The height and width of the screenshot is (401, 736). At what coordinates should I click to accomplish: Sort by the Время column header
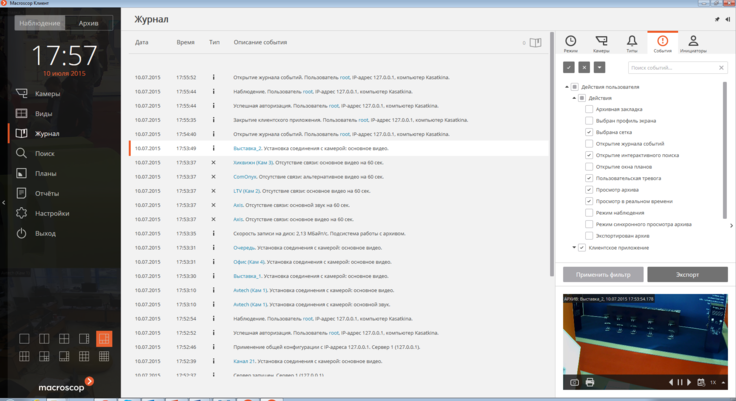pos(185,42)
